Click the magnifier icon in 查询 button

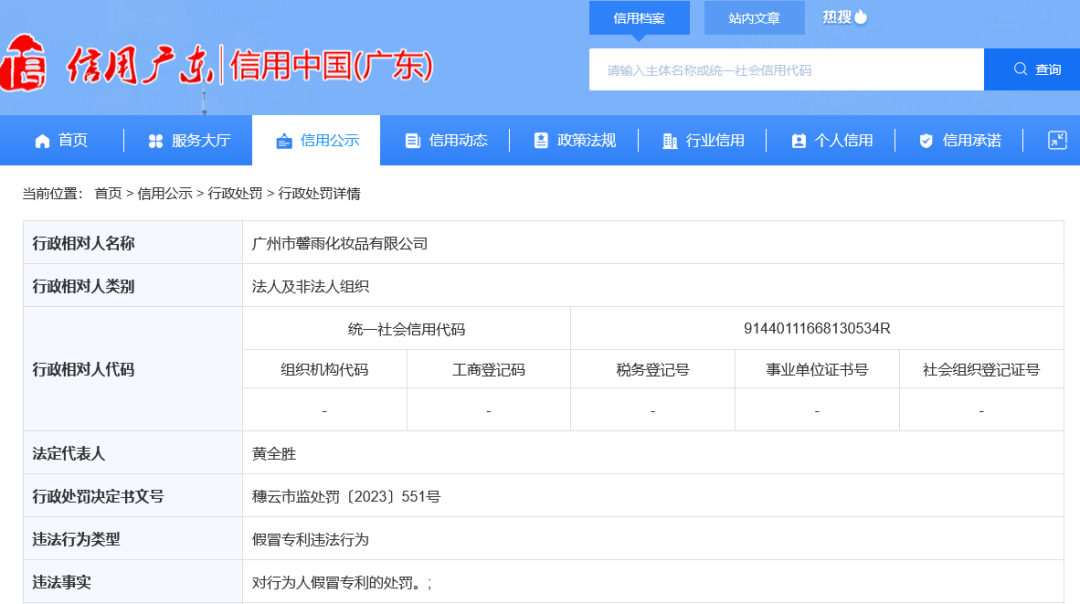(1020, 69)
